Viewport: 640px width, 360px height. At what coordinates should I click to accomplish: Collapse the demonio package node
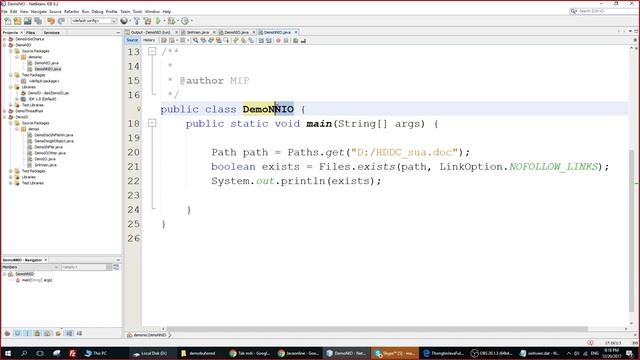pos(17,57)
